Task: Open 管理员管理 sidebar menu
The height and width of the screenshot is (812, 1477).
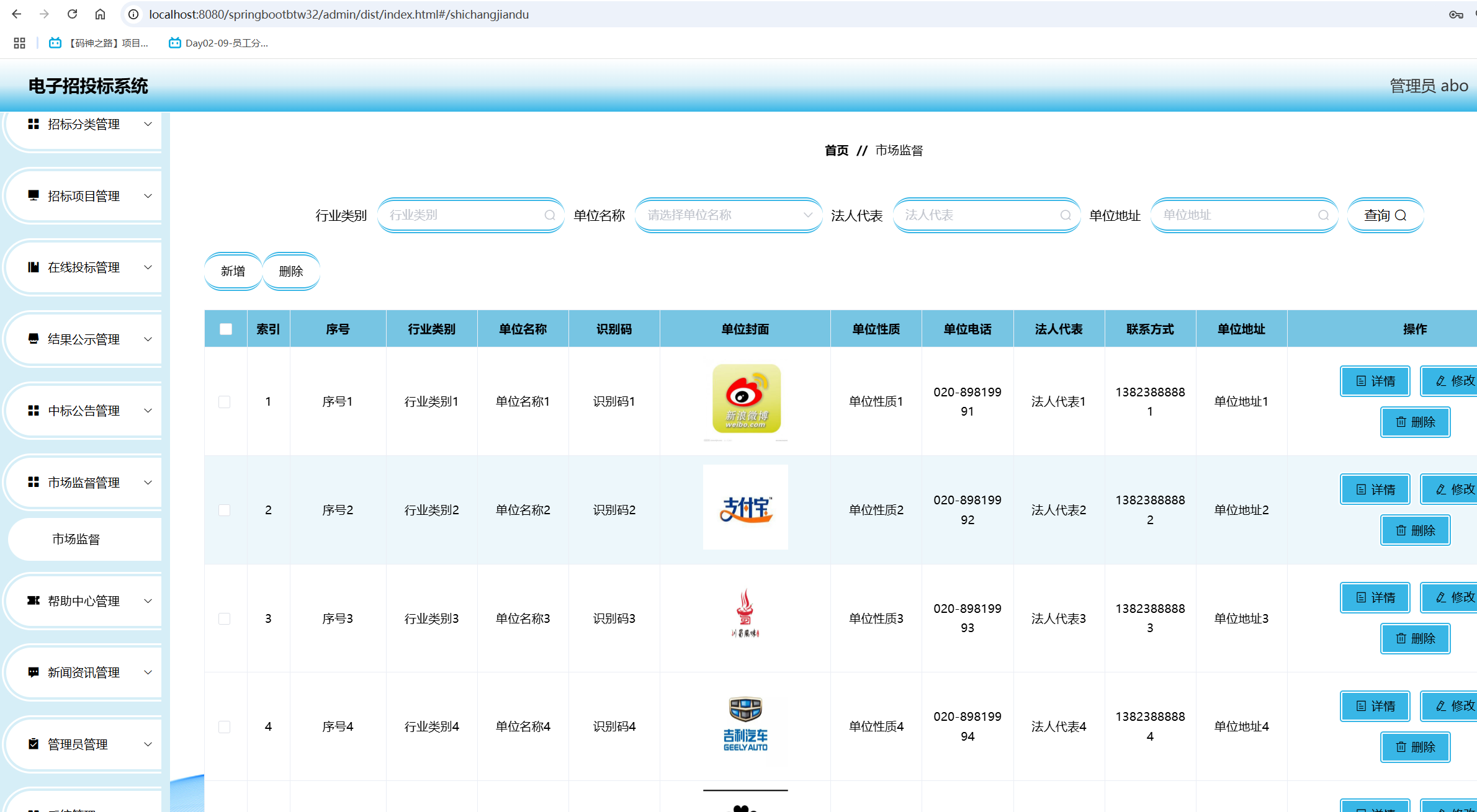Action: 84,744
